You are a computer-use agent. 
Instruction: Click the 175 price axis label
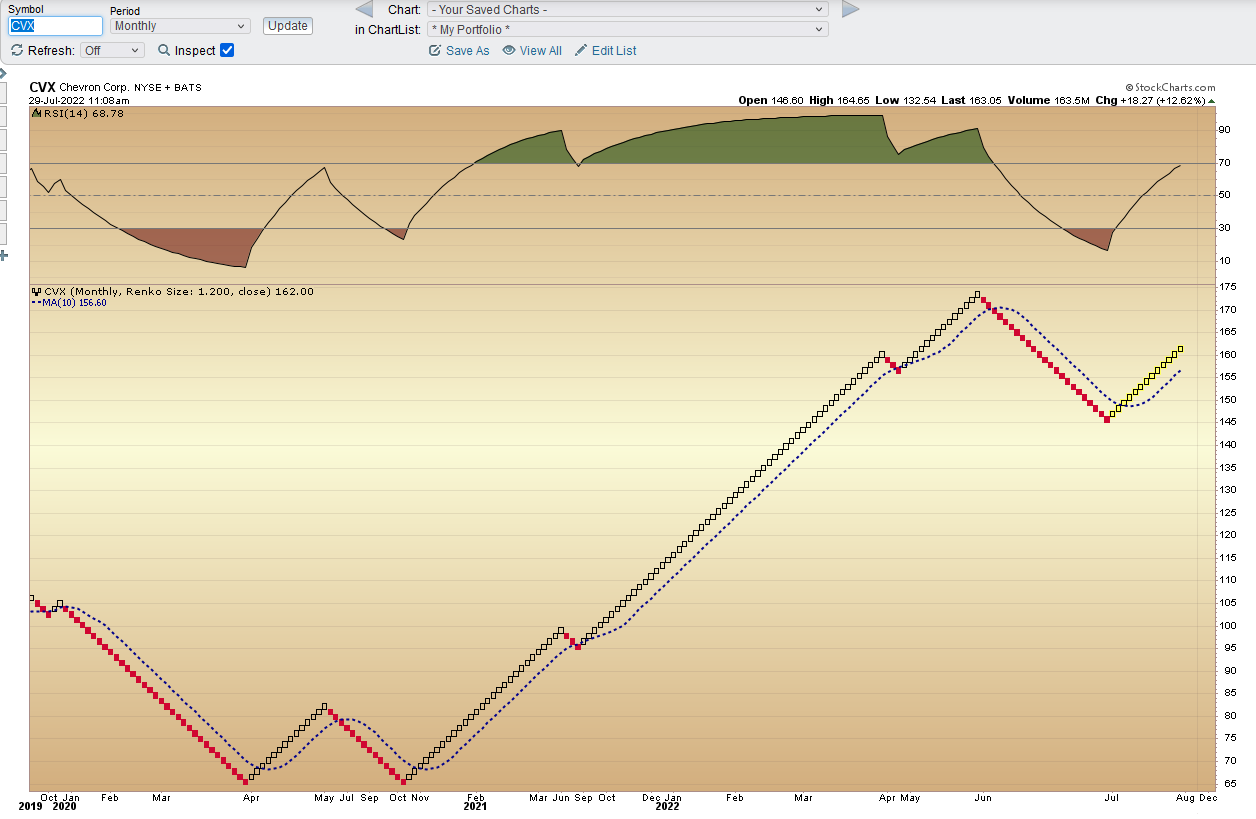pos(1226,287)
